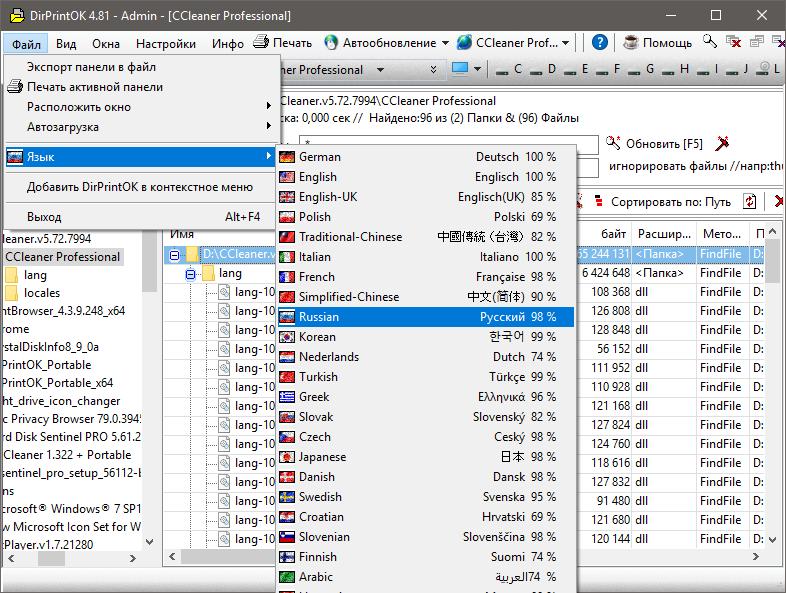Click the Автообновление penguin icon

(x=331, y=43)
